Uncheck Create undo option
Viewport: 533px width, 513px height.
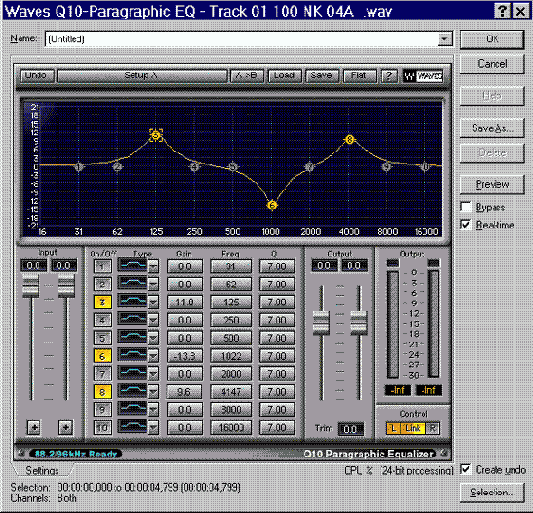pos(466,469)
